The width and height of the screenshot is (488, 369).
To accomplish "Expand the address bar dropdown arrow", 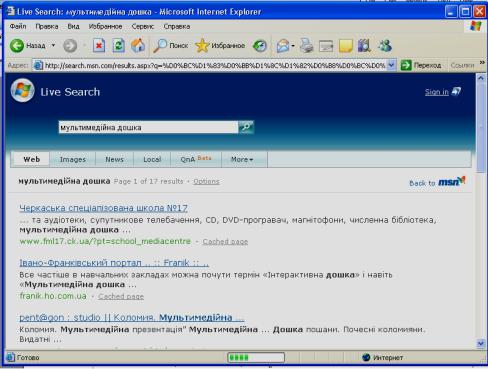I will coord(392,65).
